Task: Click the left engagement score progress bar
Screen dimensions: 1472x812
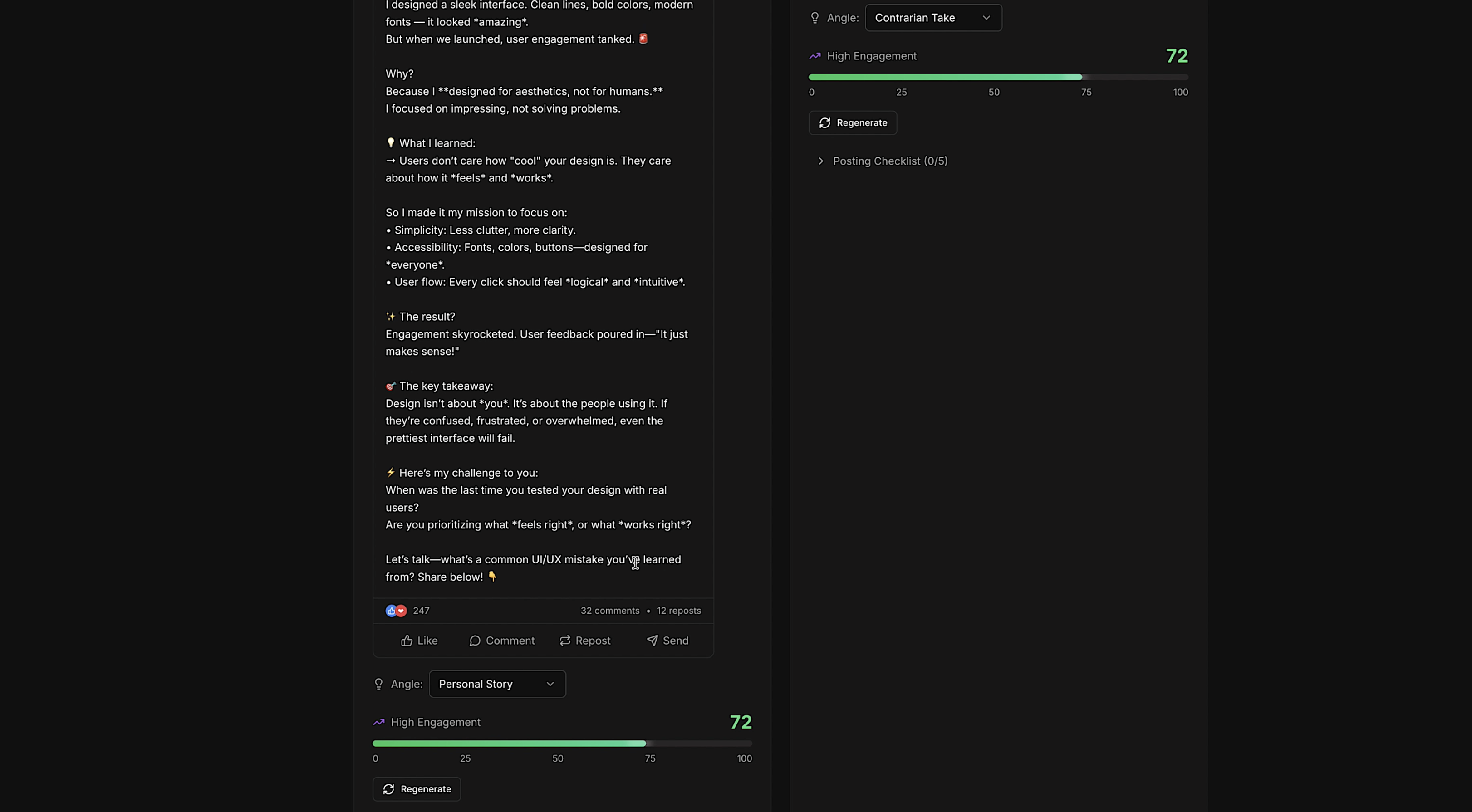Action: click(562, 744)
